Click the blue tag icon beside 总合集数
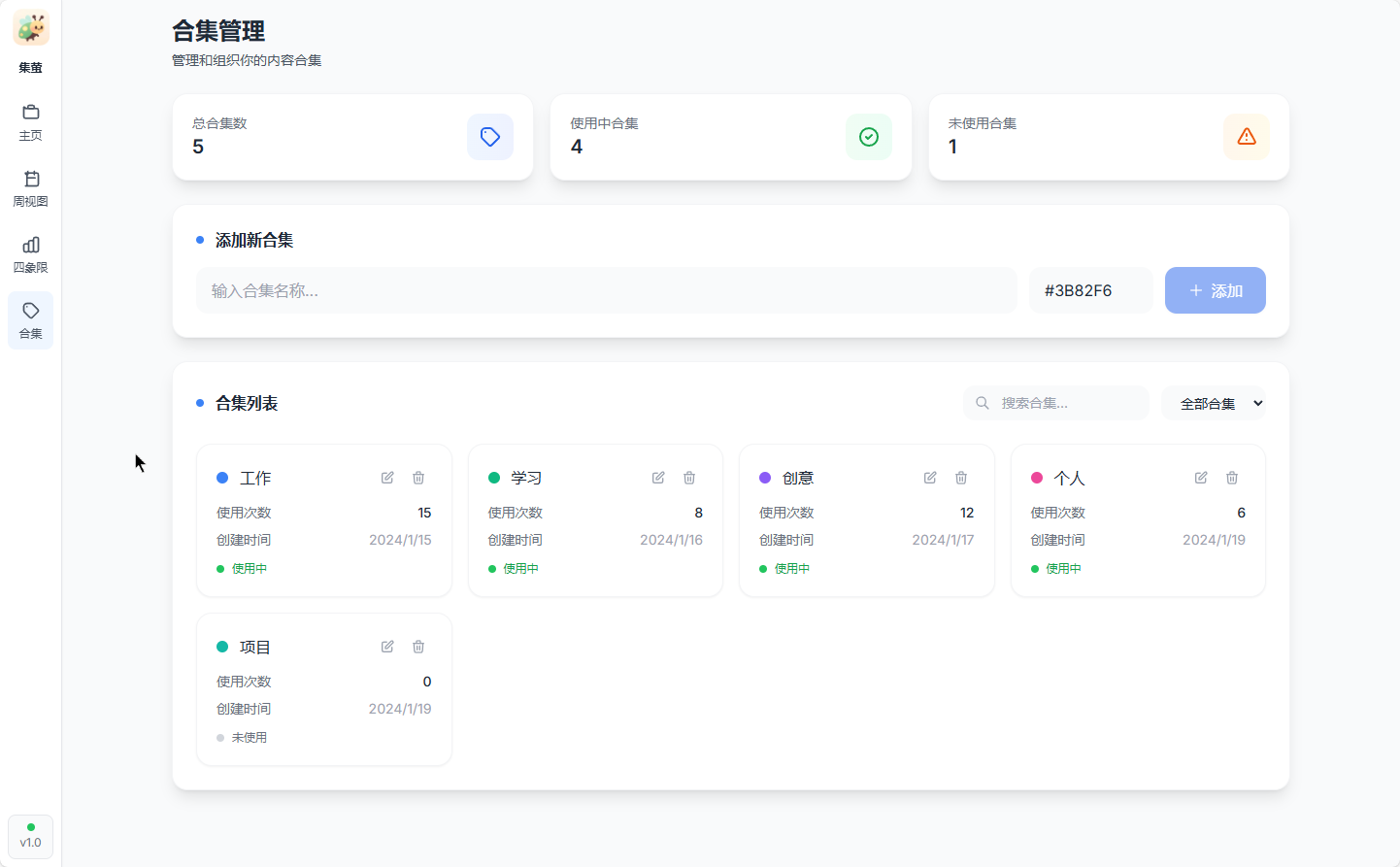 coord(490,137)
